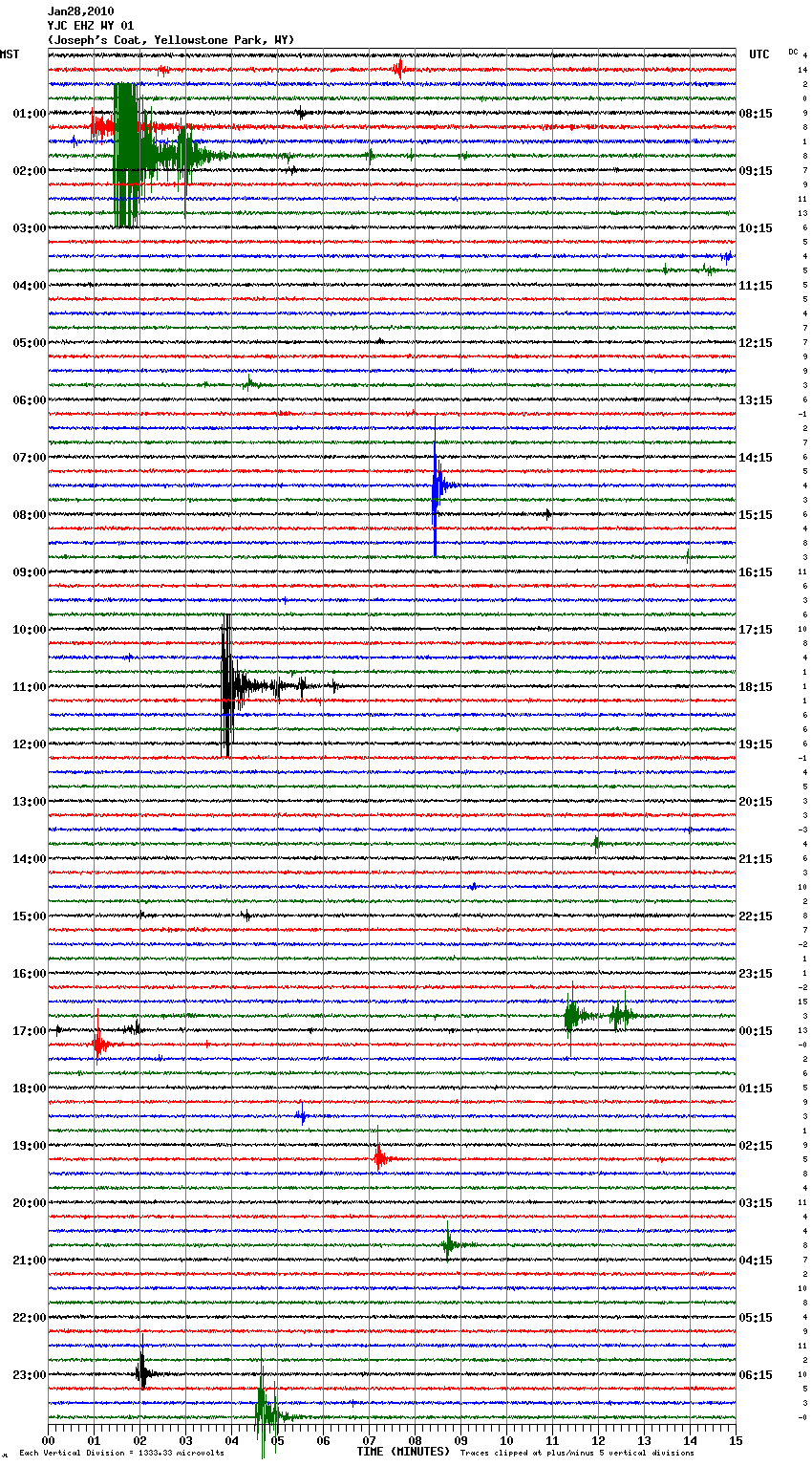Viewport: 812px width, 1466px height.
Task: Click the 00:15 UTC time label
Action: pyautogui.click(x=756, y=1031)
